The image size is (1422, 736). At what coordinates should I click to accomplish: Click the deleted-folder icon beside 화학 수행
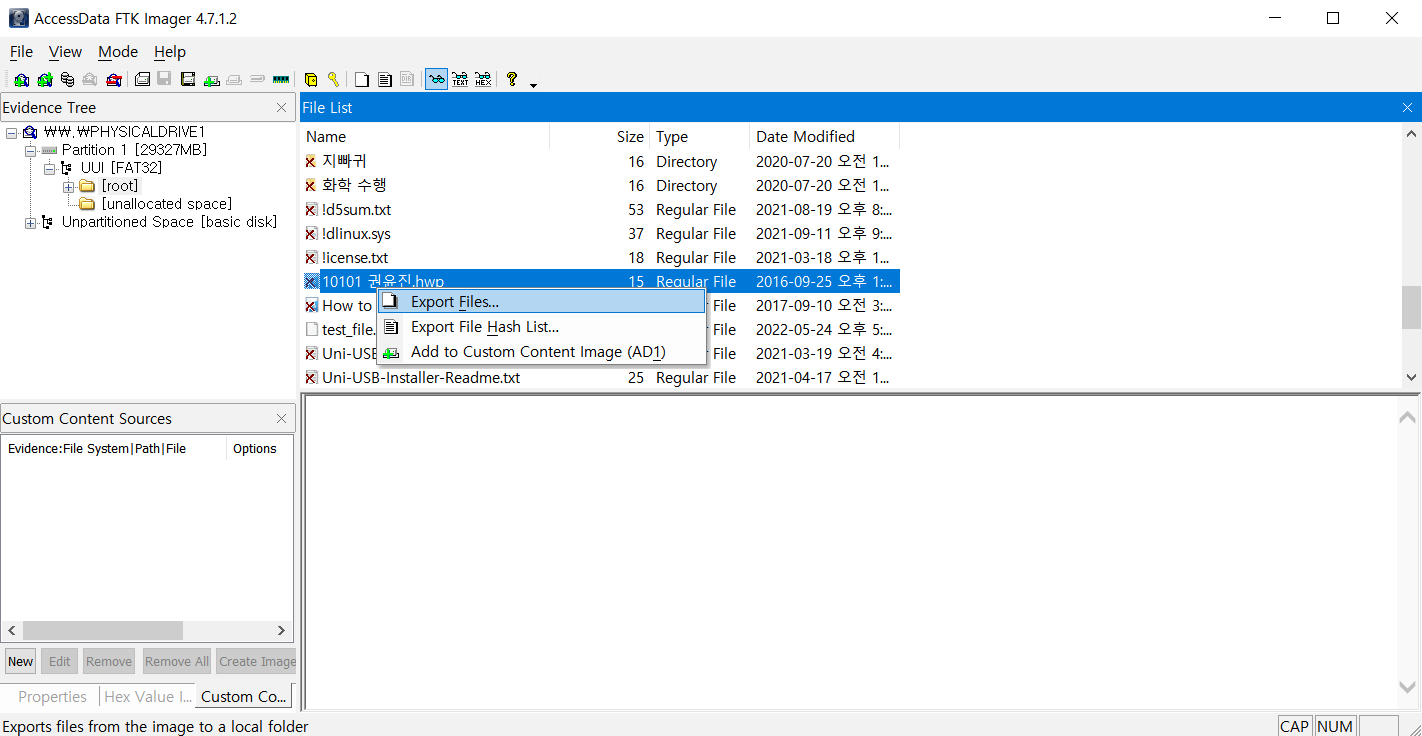pyautogui.click(x=311, y=186)
